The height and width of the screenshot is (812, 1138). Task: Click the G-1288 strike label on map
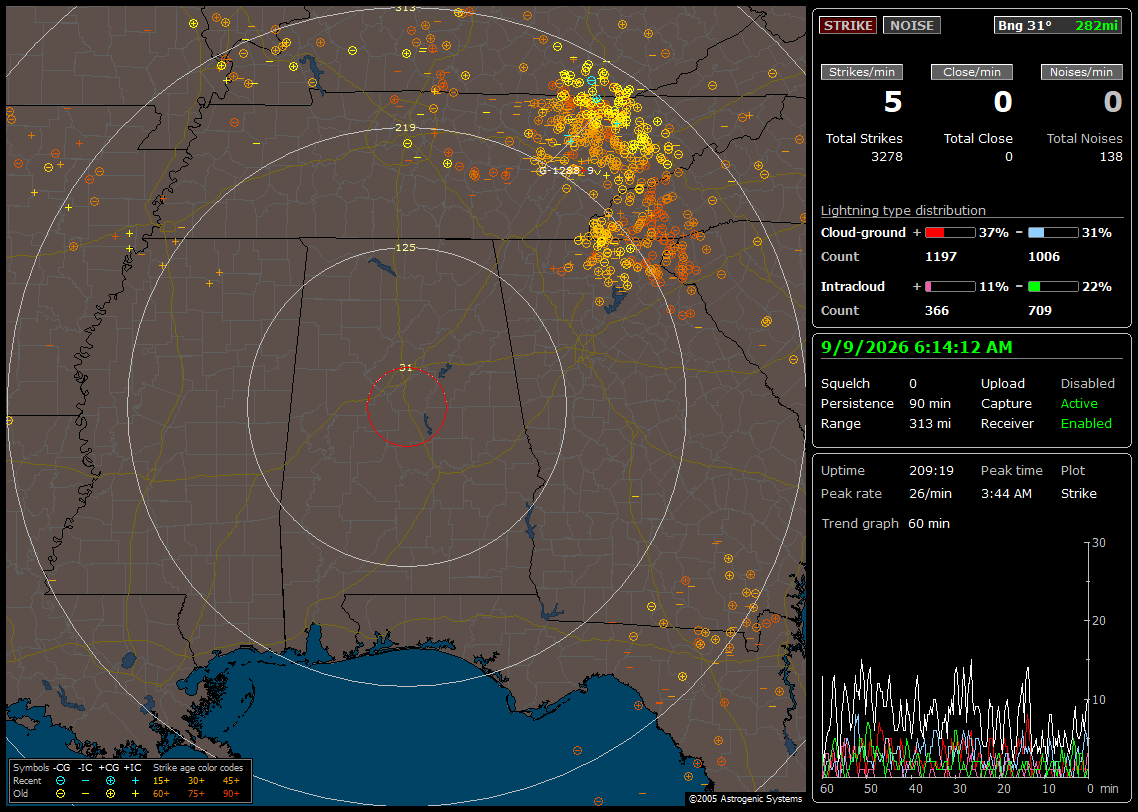pos(560,171)
